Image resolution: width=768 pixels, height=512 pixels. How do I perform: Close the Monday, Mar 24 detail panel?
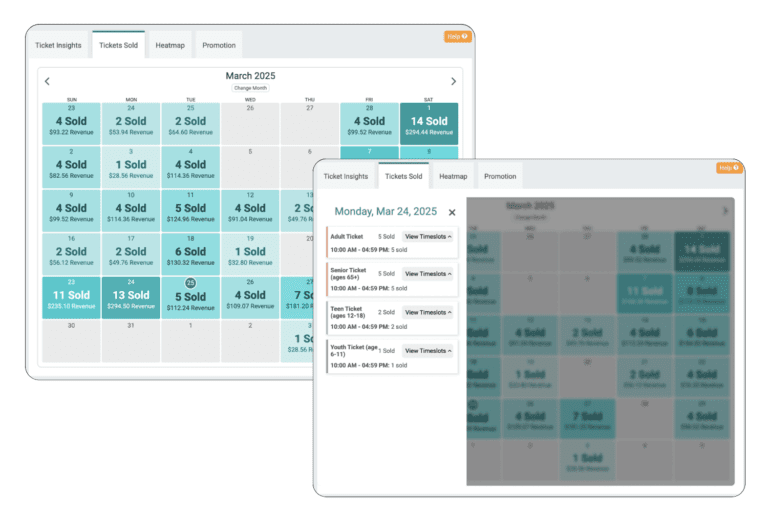(x=452, y=212)
